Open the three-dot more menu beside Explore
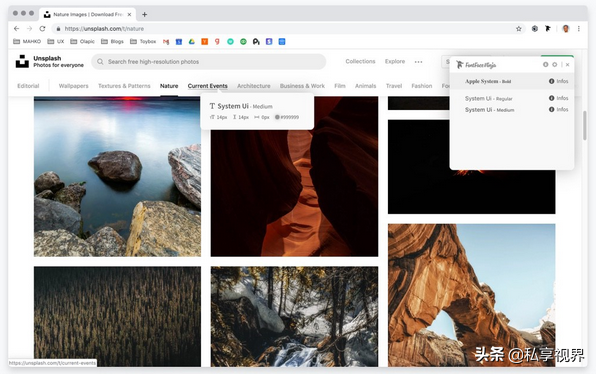 (418, 62)
